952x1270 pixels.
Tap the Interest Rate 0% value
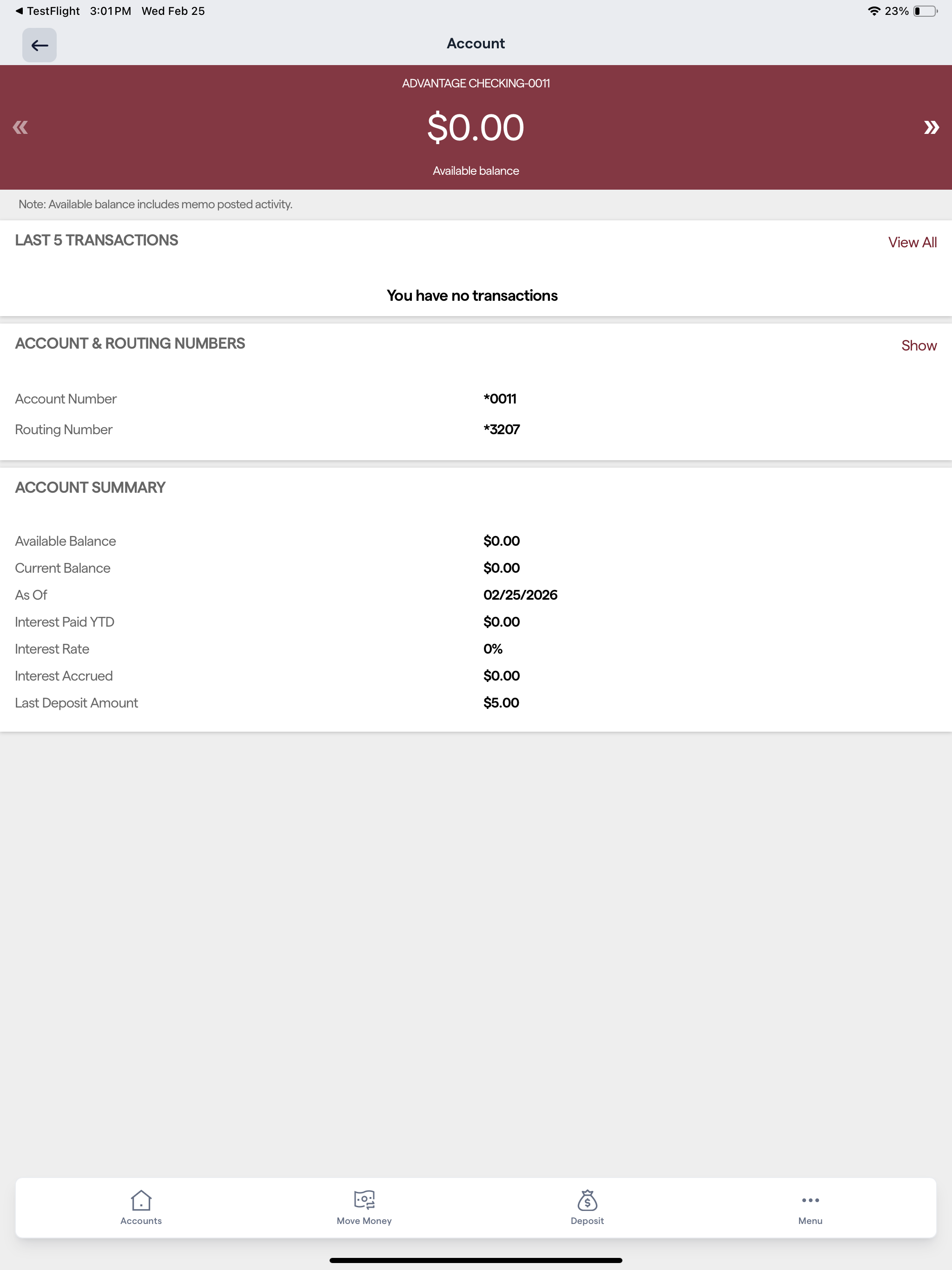point(493,649)
